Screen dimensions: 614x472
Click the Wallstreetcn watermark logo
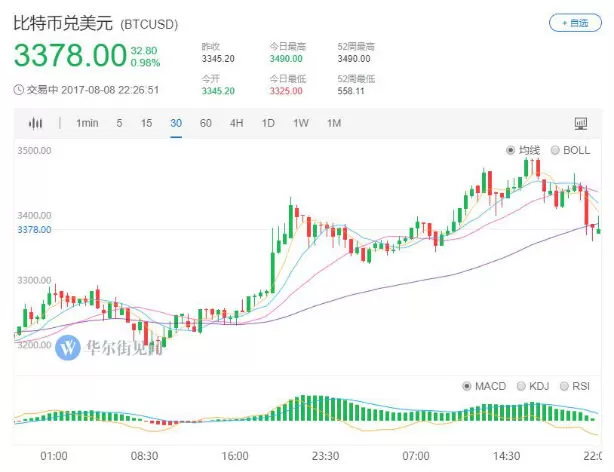(68, 347)
